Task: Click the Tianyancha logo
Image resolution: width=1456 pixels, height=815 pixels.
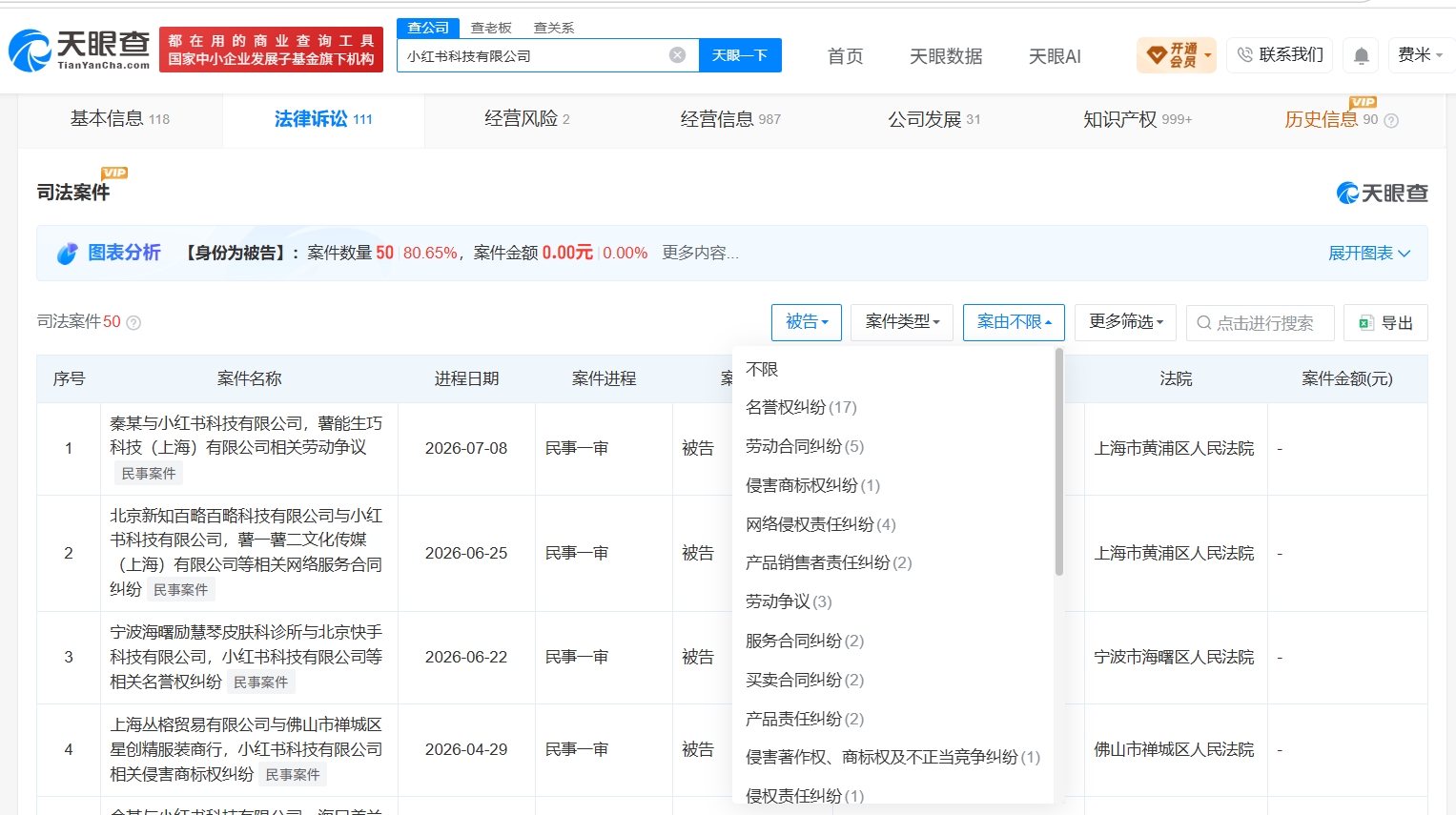Action: [x=79, y=50]
